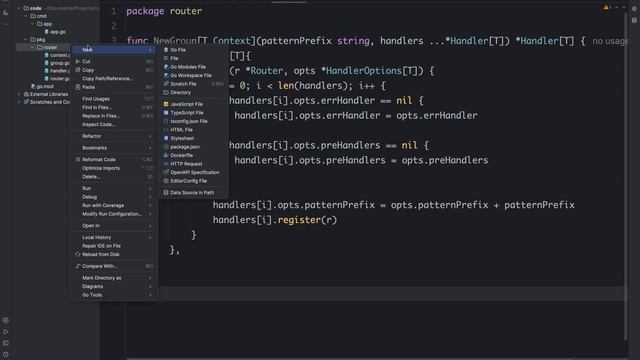
Task: Click the OpenAPI Specification icon
Action: [x=166, y=173]
